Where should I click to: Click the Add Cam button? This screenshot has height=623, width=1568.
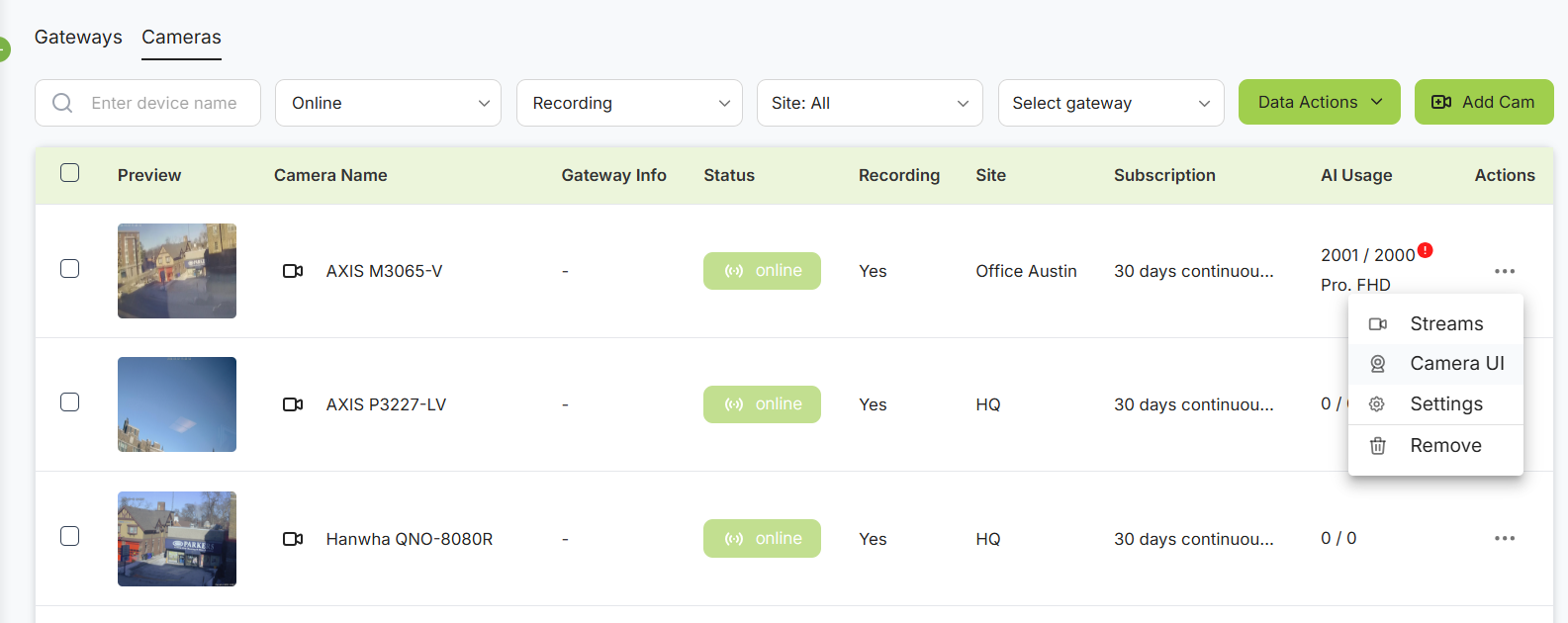tap(1483, 102)
